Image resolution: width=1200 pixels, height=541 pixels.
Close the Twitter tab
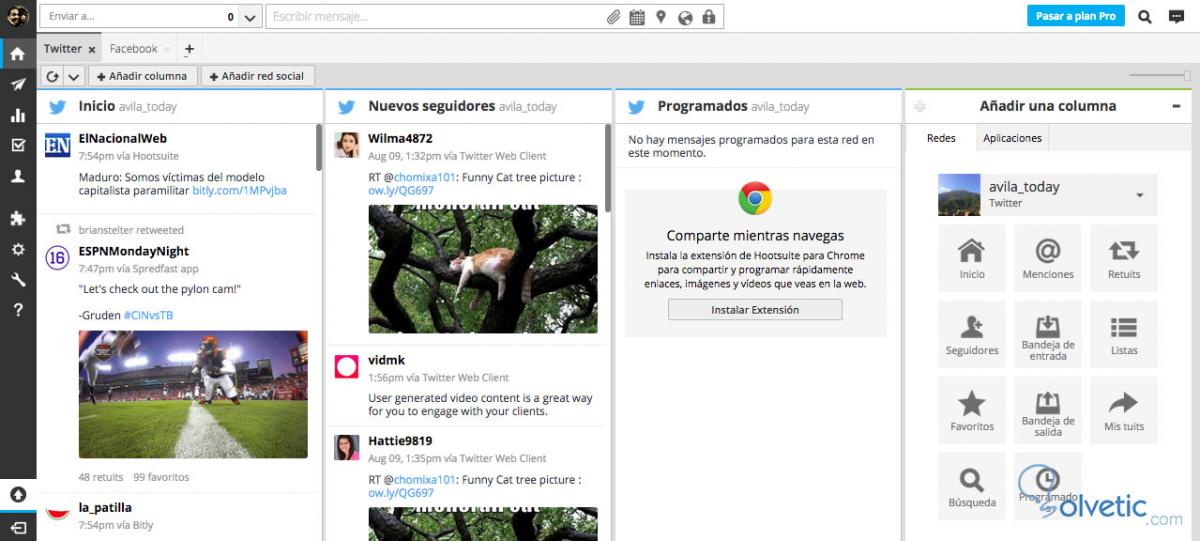(92, 49)
